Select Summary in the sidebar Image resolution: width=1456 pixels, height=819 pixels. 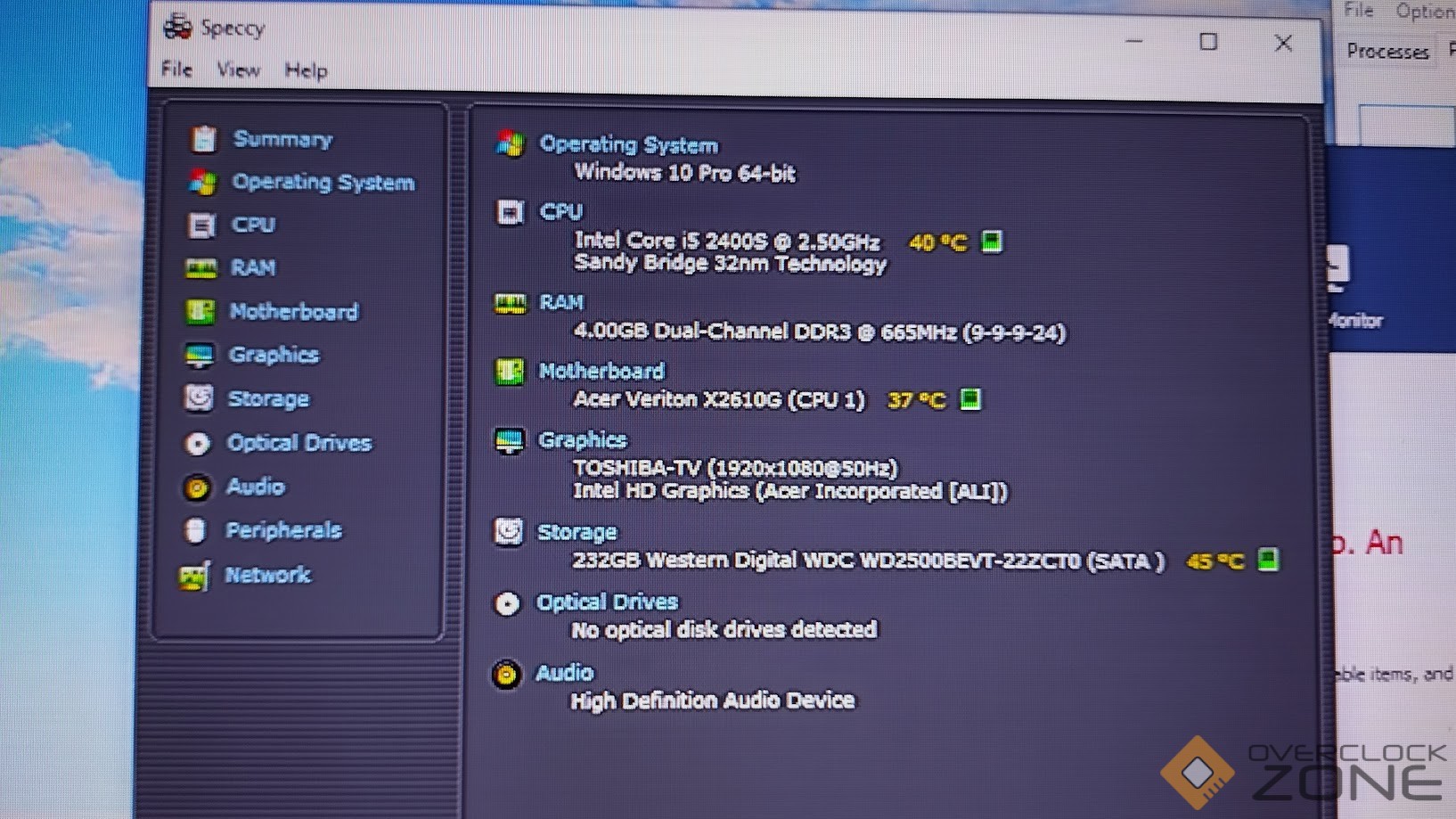282,139
